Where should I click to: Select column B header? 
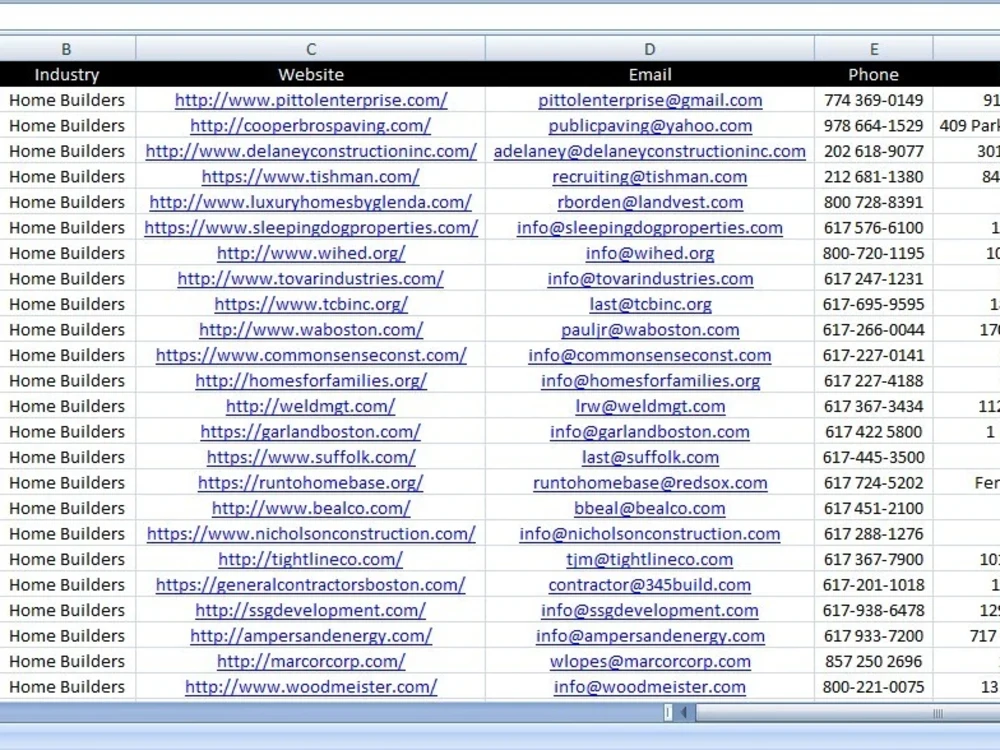click(66, 49)
